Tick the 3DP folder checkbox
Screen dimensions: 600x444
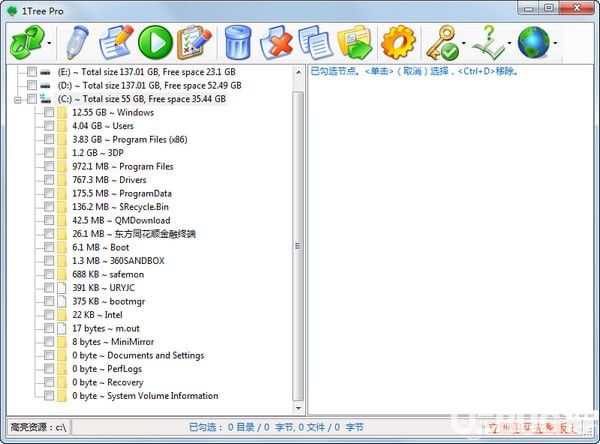49,153
